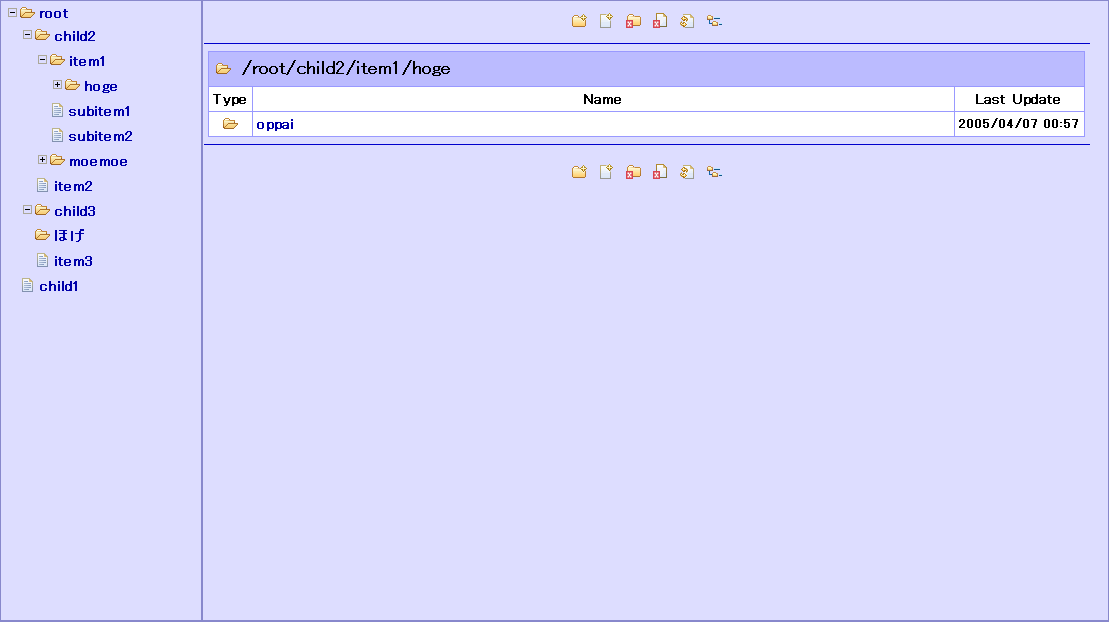The height and width of the screenshot is (622, 1109).
Task: Select subitem1 in the tree
Action: click(x=99, y=111)
